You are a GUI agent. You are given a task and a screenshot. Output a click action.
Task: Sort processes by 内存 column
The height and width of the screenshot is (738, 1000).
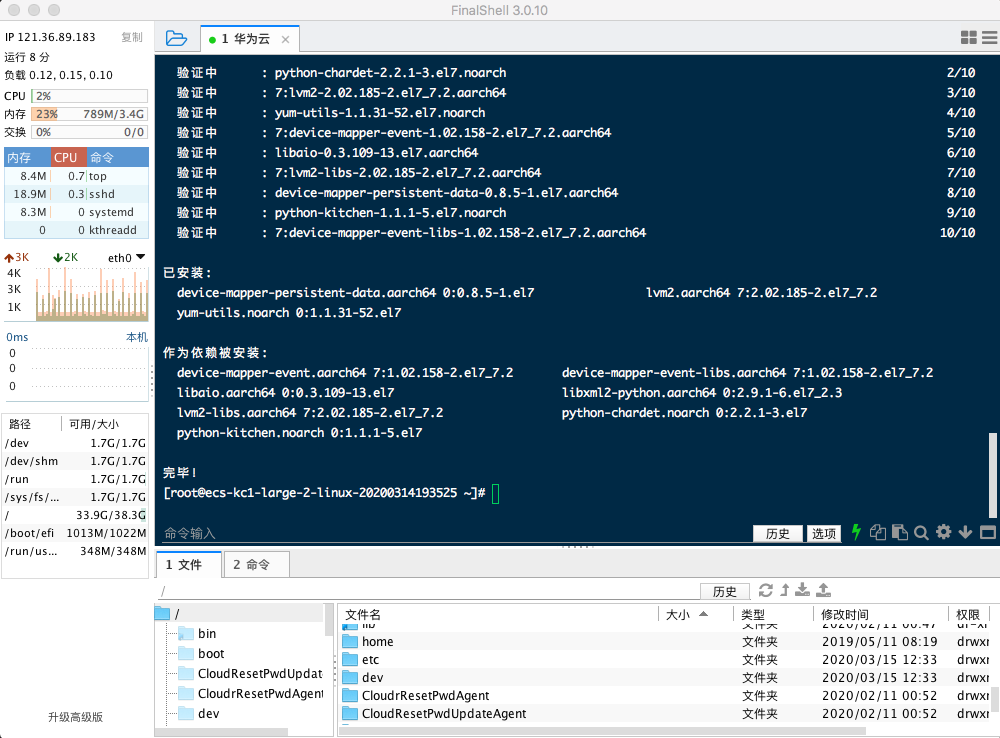coord(27,157)
